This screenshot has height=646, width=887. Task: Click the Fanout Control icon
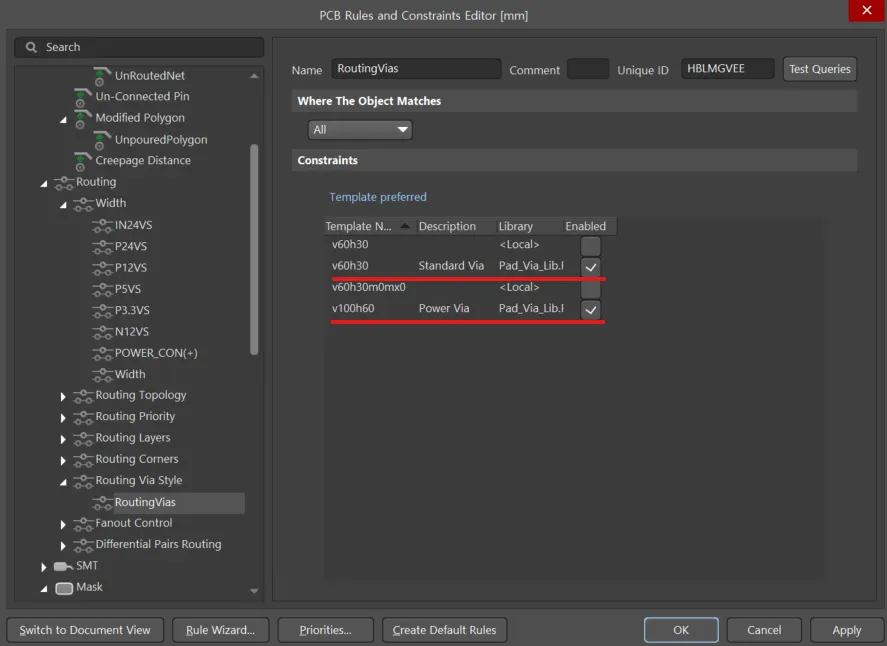83,524
